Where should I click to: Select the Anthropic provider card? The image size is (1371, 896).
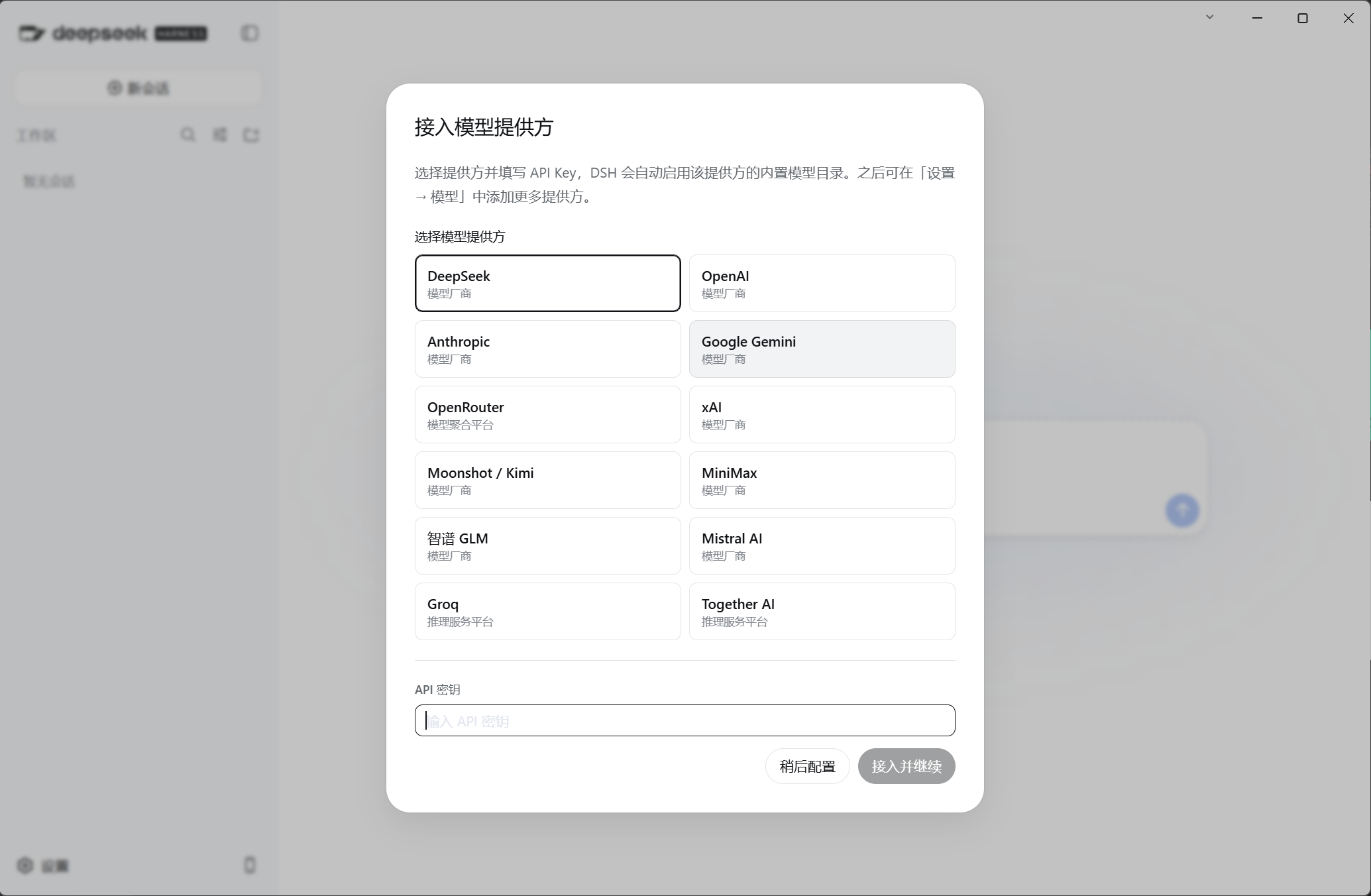pyautogui.click(x=547, y=349)
